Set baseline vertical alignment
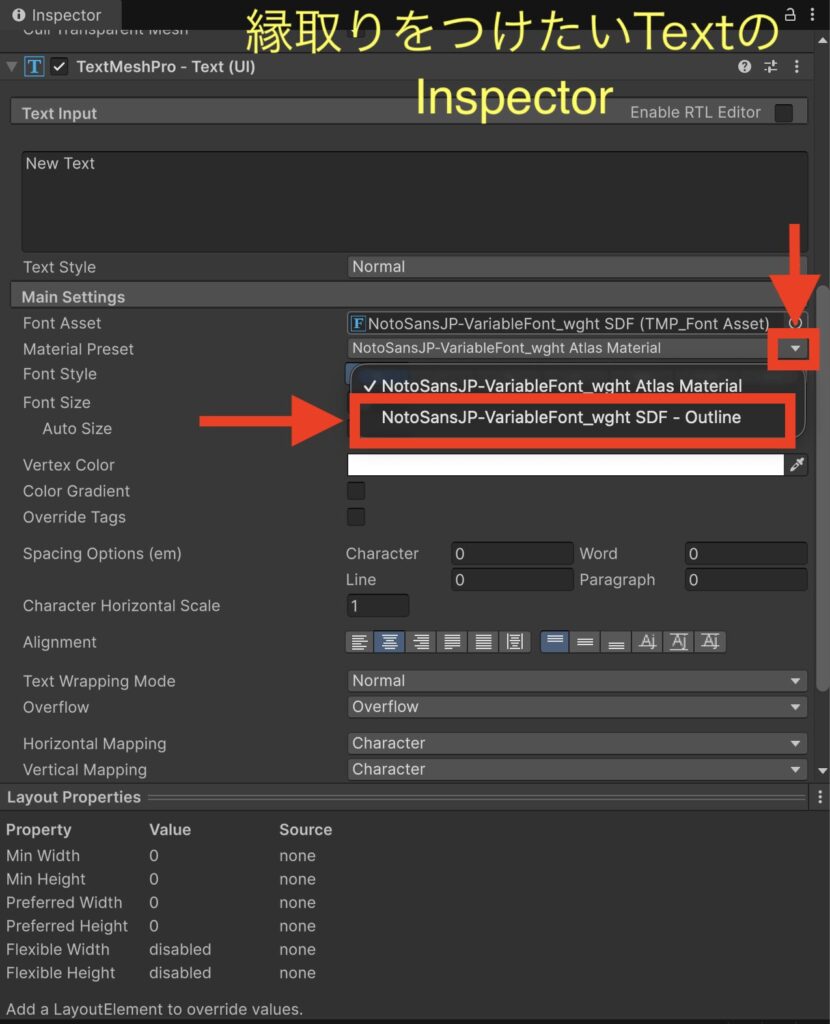Viewport: 830px width, 1024px height. (x=647, y=642)
